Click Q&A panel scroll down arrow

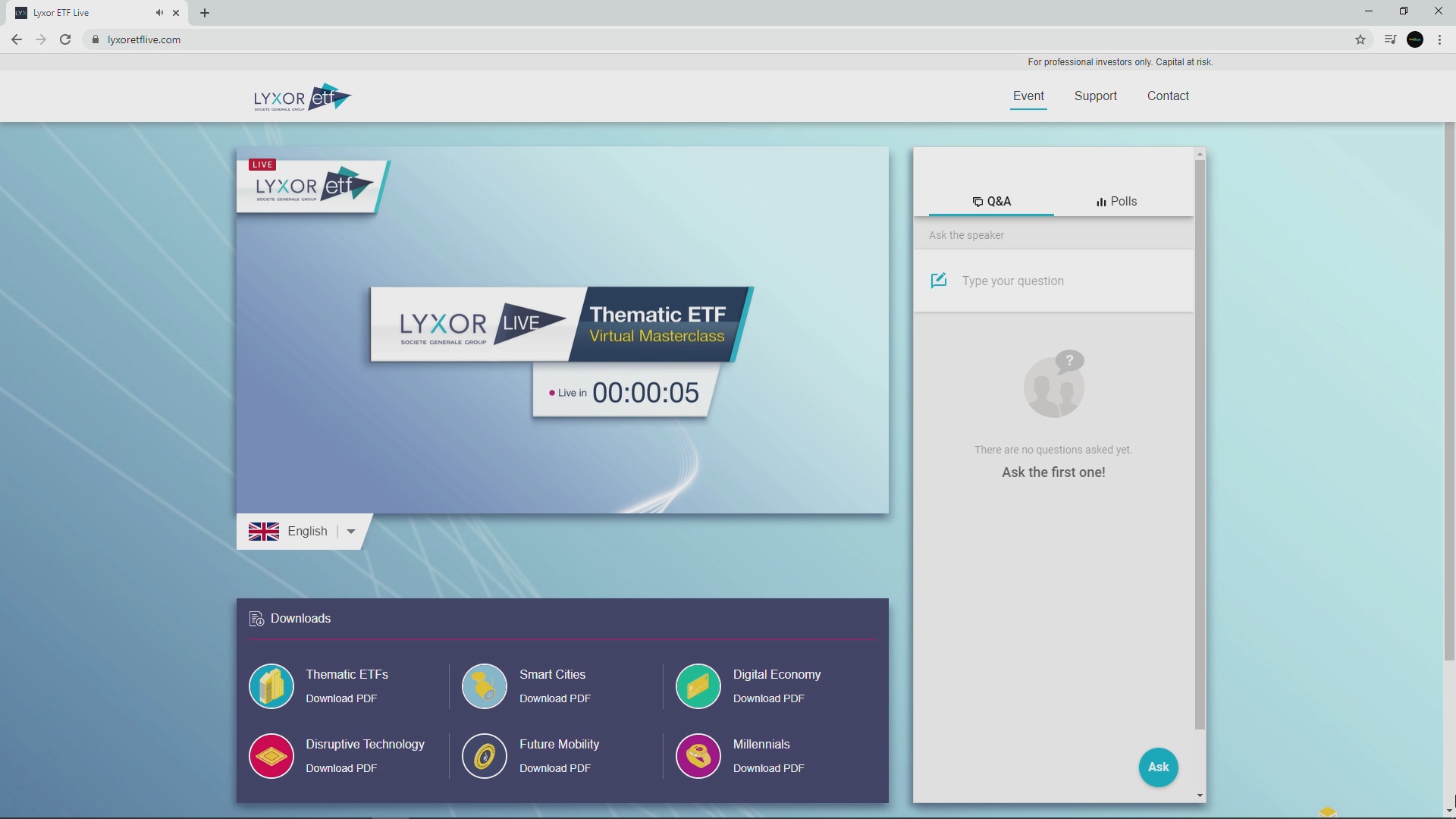point(1200,795)
